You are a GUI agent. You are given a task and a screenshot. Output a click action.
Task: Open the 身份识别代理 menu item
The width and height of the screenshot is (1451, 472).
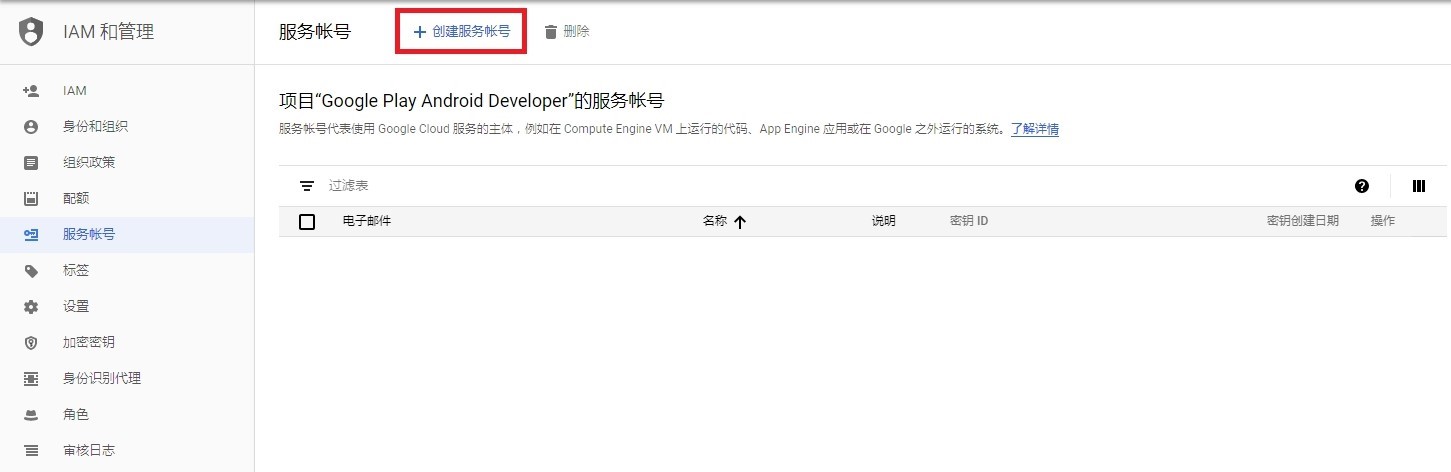127,379
